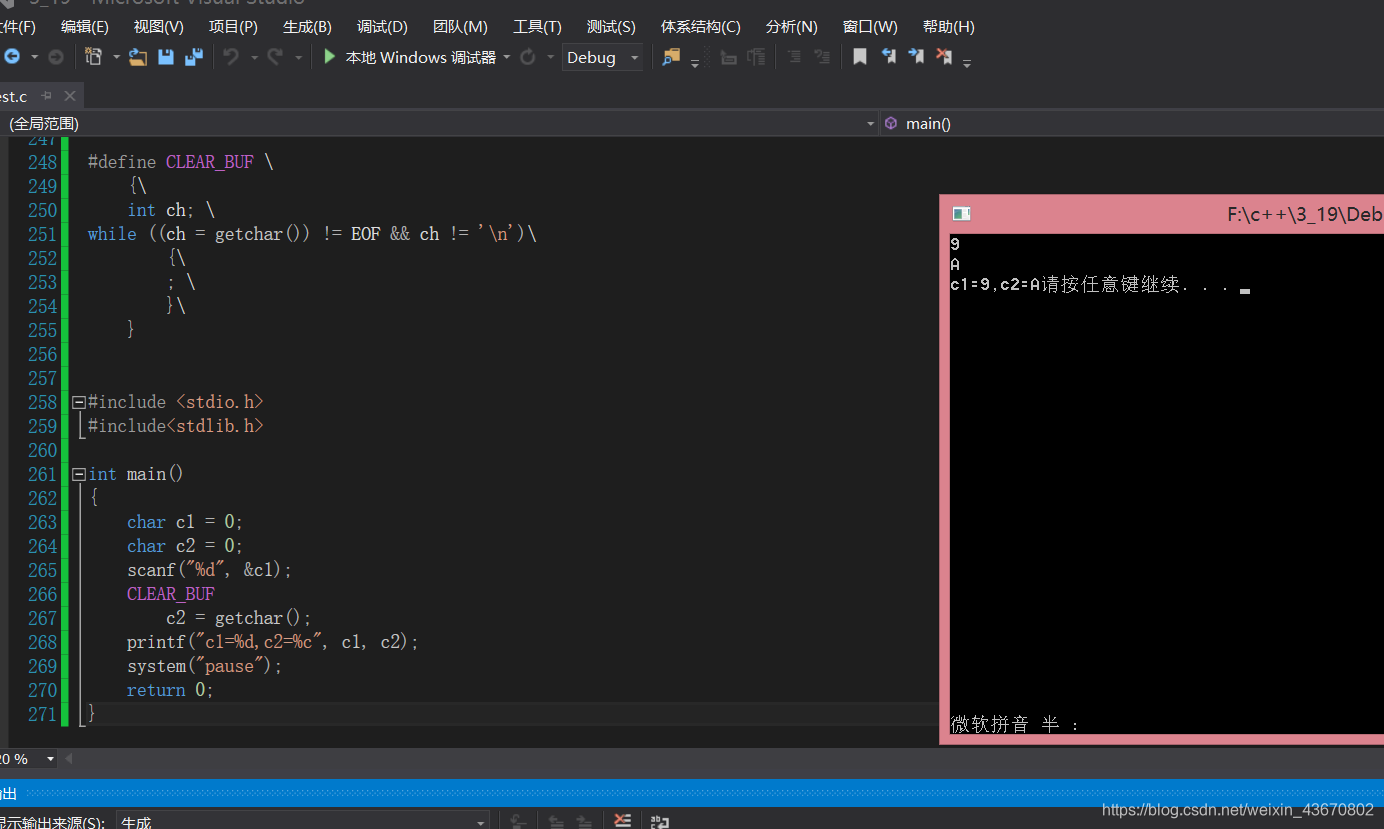Start debugging with the green play icon
This screenshot has width=1384, height=829.
click(x=329, y=57)
